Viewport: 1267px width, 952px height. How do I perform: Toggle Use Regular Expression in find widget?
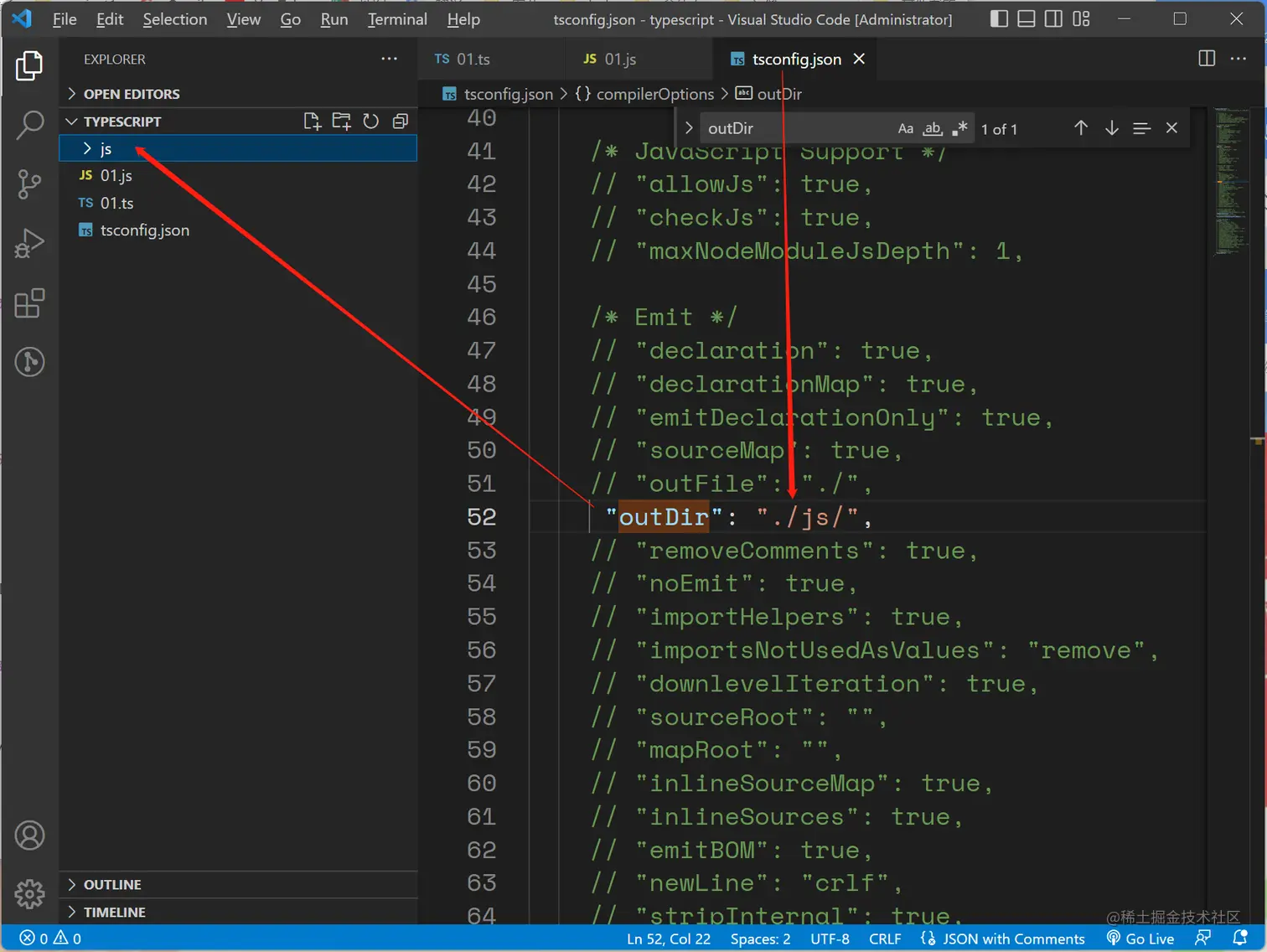pyautogui.click(x=959, y=128)
